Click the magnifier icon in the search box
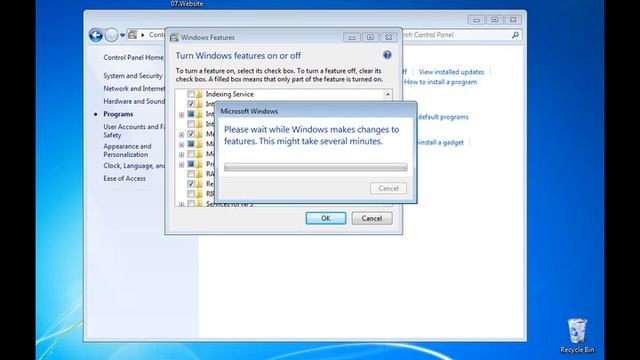Image resolution: width=640 pixels, height=360 pixels. point(515,35)
